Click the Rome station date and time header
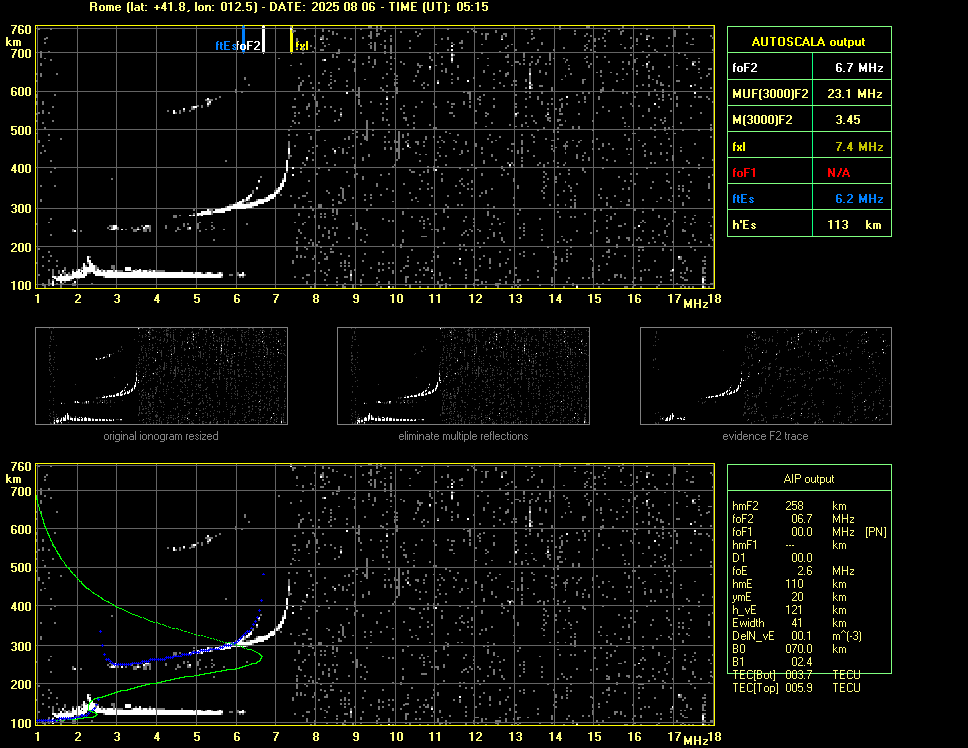 (x=288, y=7)
